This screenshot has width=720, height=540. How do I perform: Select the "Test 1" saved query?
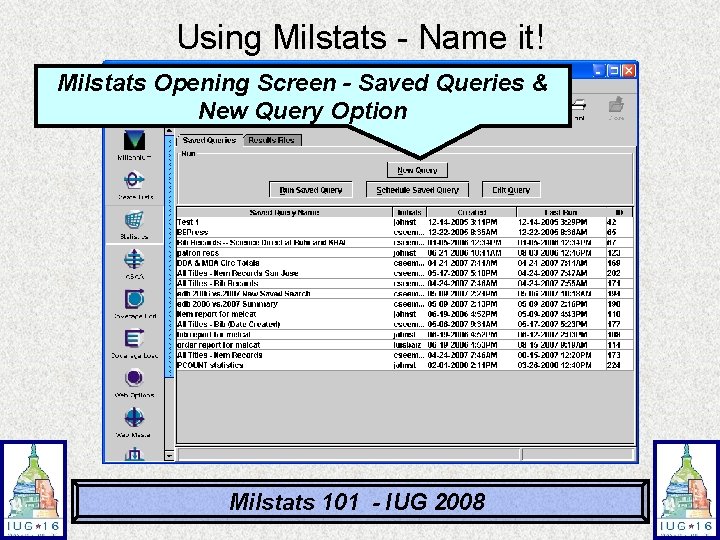405,222
